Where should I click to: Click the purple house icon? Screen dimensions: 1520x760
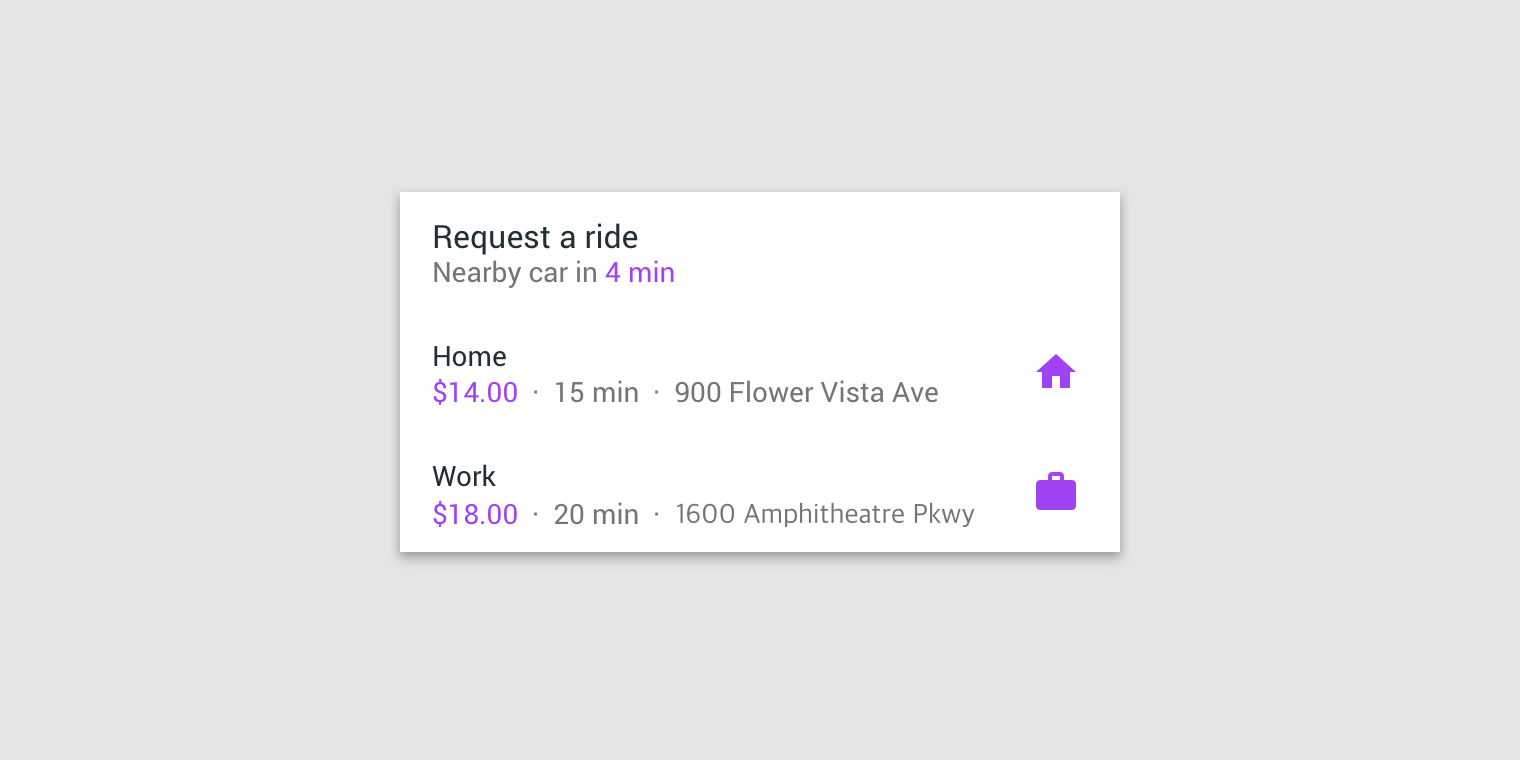(1056, 372)
